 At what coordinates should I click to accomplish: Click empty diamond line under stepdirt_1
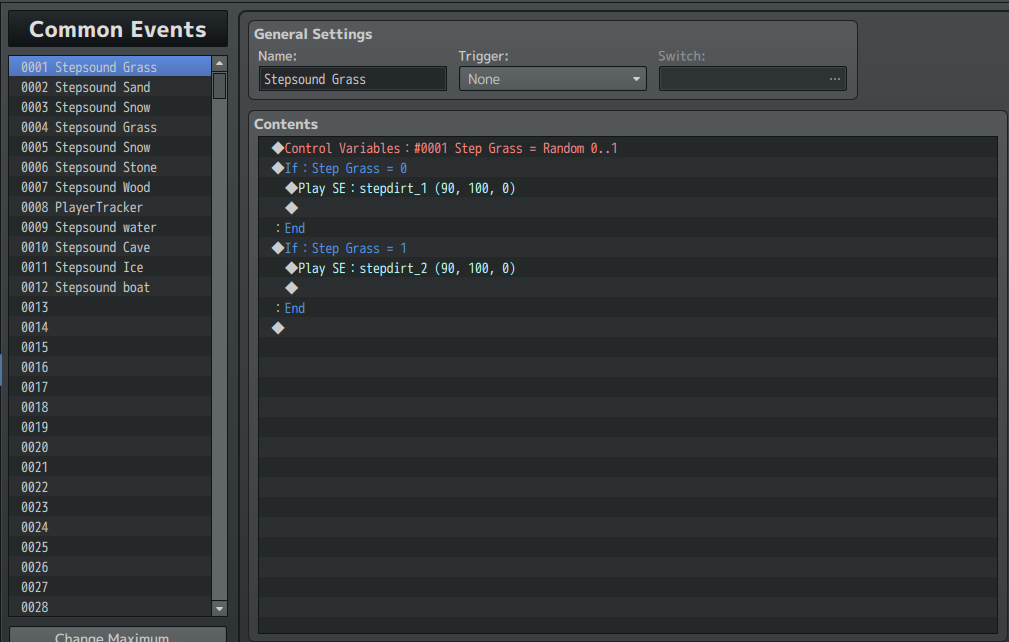[292, 208]
